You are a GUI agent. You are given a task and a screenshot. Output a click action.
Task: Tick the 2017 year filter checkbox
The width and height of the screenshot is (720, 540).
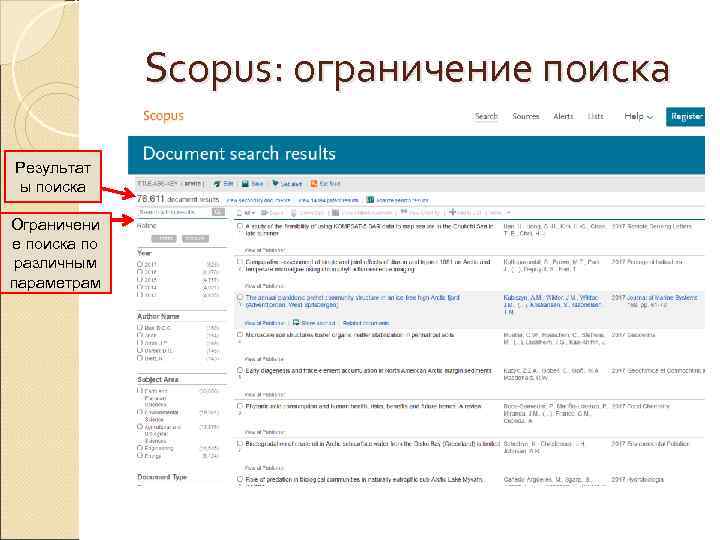140,264
